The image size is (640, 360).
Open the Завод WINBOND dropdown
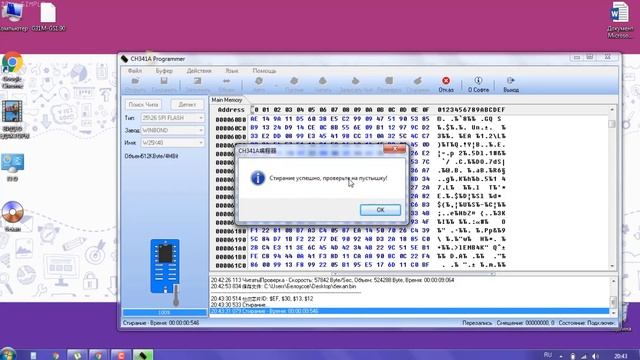tap(173, 130)
